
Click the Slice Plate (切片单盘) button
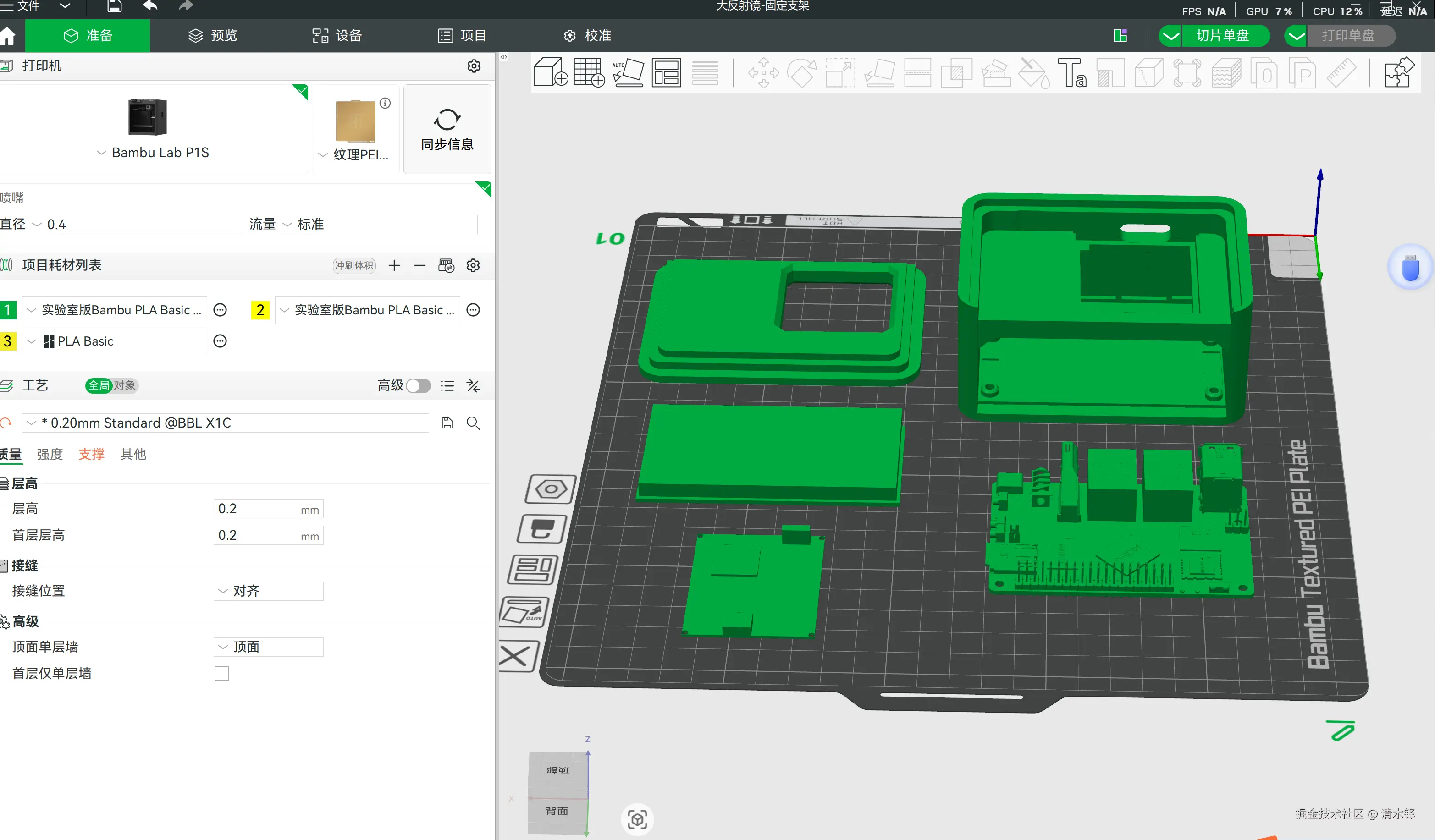[x=1223, y=35]
